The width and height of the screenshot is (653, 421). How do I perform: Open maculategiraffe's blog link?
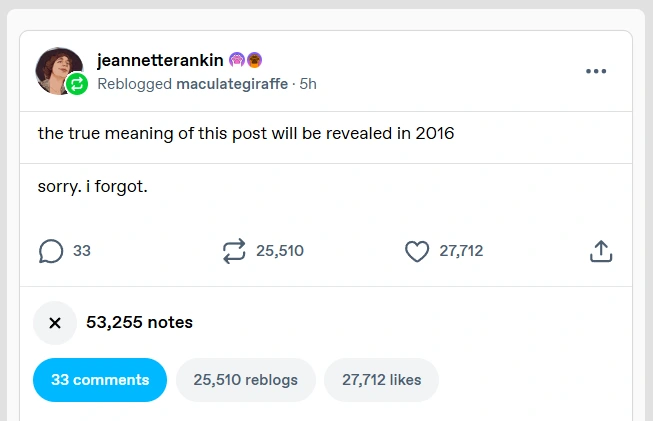pyautogui.click(x=231, y=84)
